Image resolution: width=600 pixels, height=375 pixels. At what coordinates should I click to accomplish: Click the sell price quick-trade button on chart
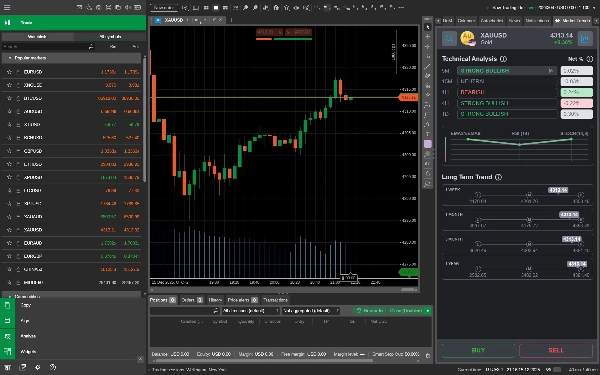[x=269, y=32]
